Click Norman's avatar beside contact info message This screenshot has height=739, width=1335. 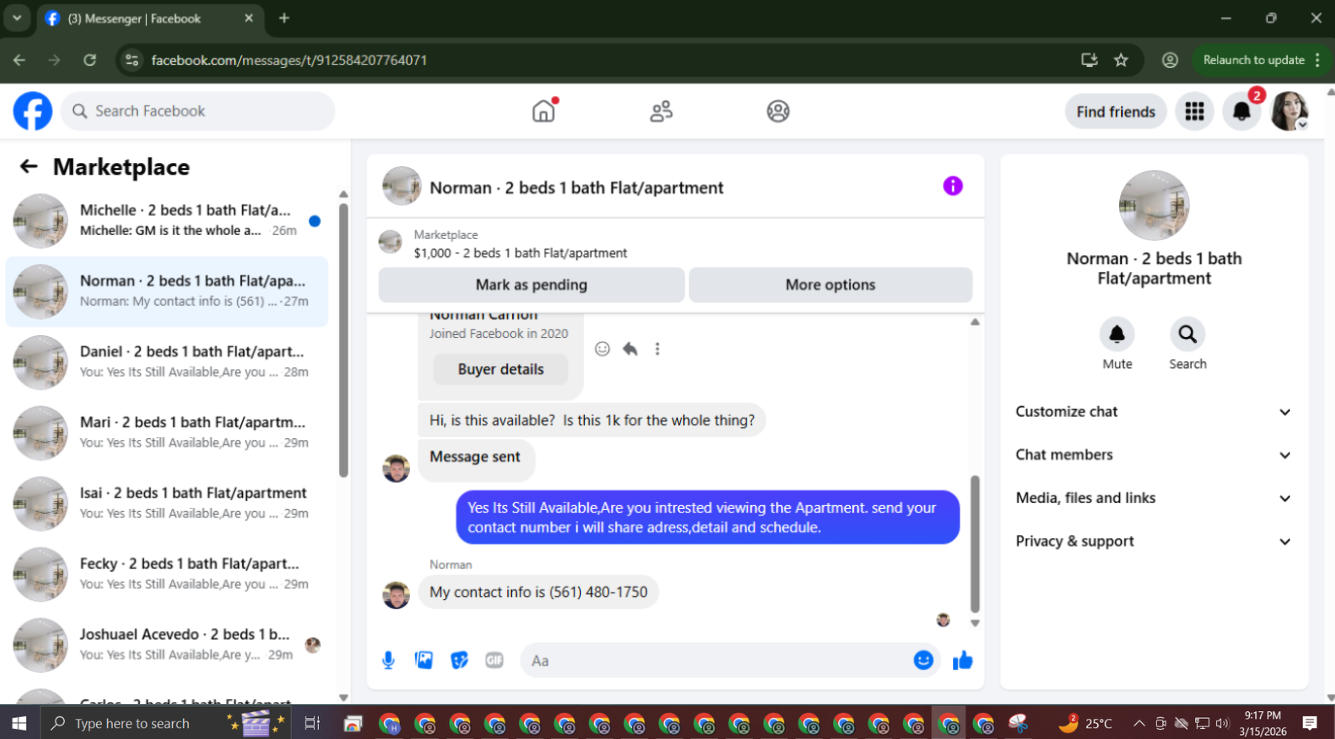click(x=396, y=595)
